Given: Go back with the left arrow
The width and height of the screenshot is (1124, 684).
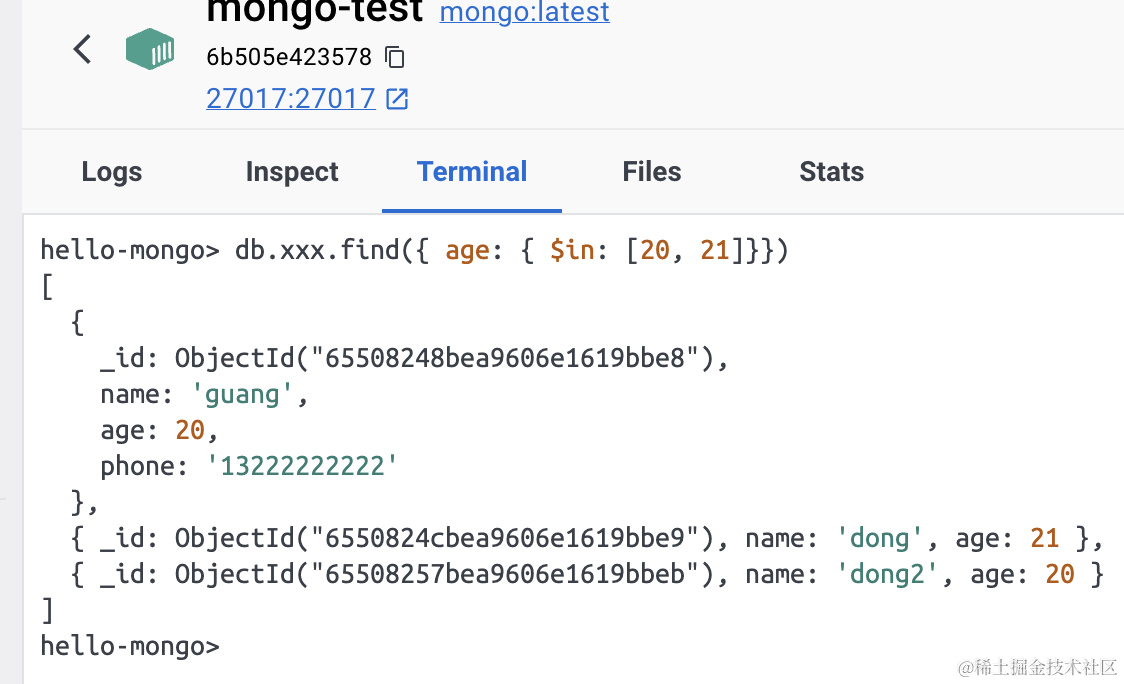Looking at the screenshot, I should point(83,49).
